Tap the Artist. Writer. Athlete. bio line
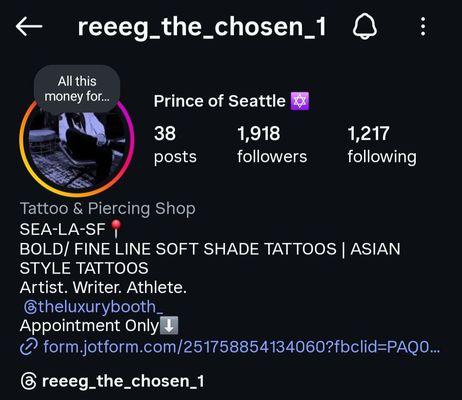The width and height of the screenshot is (462, 400). click(103, 287)
